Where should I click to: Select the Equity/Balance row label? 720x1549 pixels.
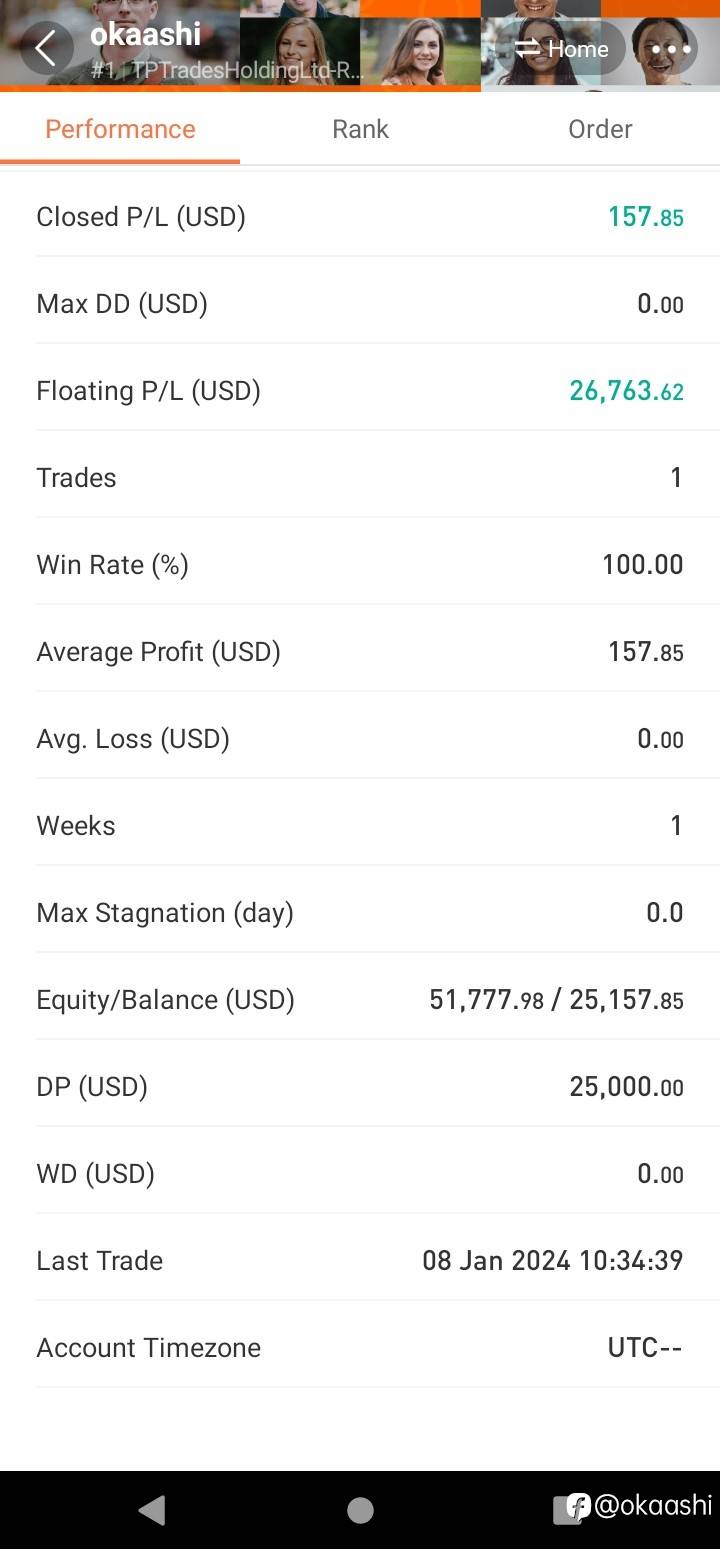click(165, 1000)
